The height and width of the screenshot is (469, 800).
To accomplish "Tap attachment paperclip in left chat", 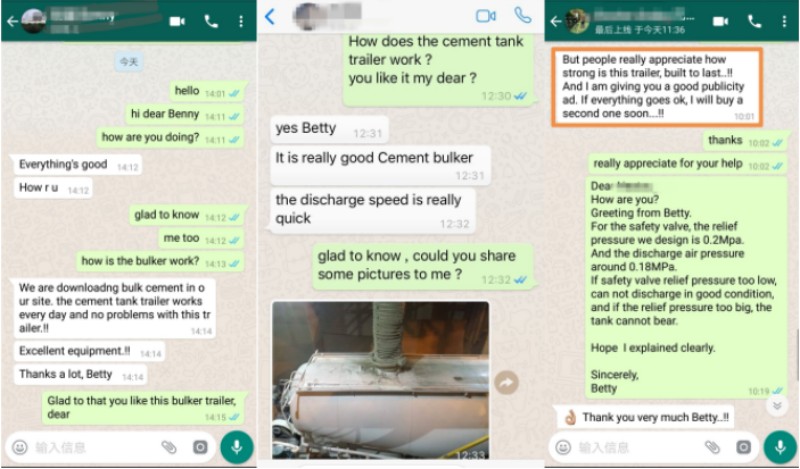I will pos(169,448).
